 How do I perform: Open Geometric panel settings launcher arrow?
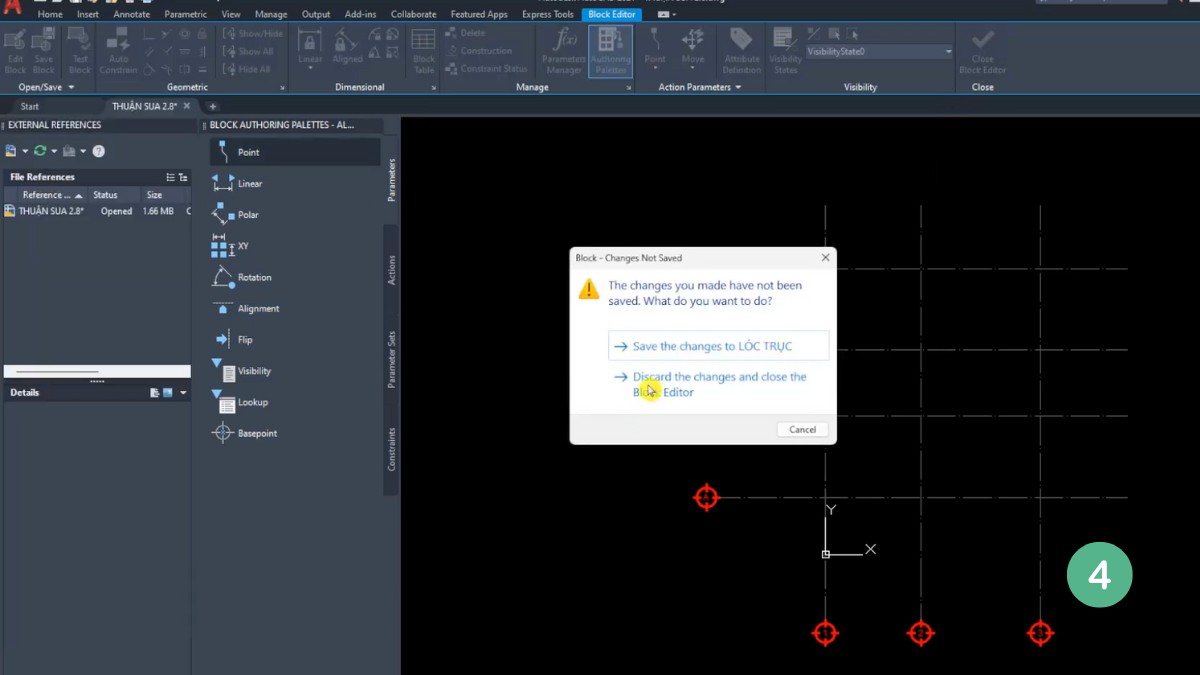[x=283, y=88]
